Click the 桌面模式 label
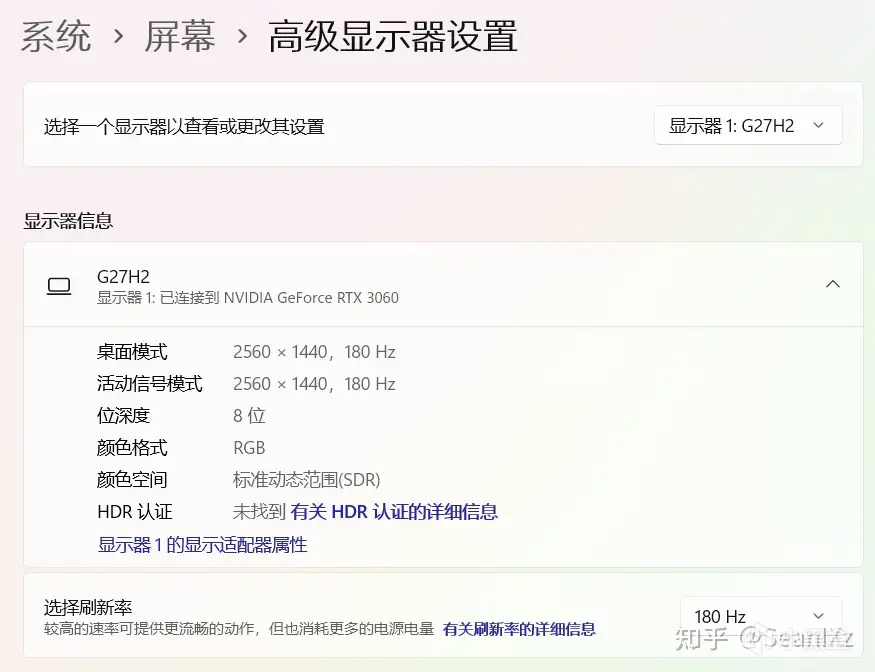This screenshot has width=875, height=672. [132, 352]
